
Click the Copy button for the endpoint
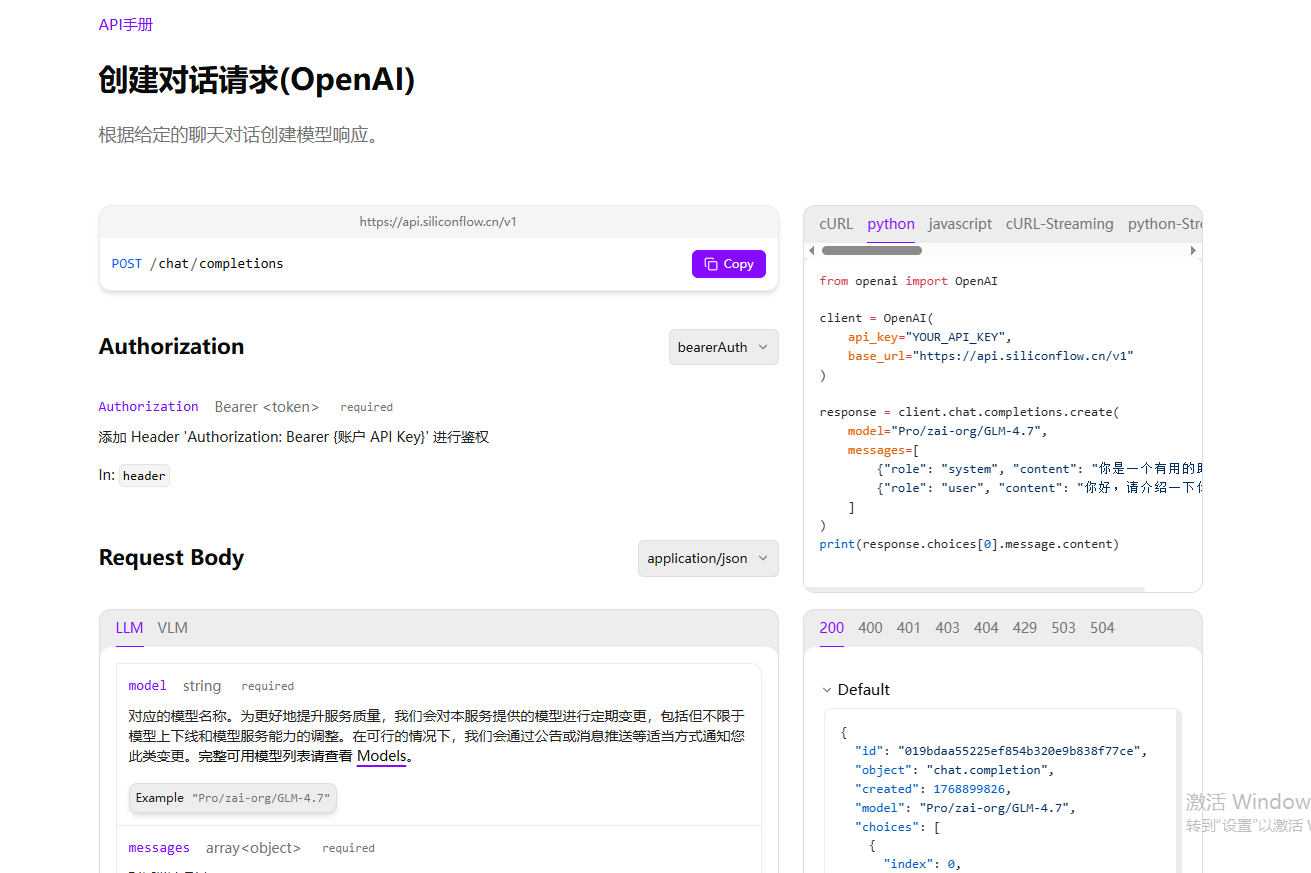click(x=728, y=264)
